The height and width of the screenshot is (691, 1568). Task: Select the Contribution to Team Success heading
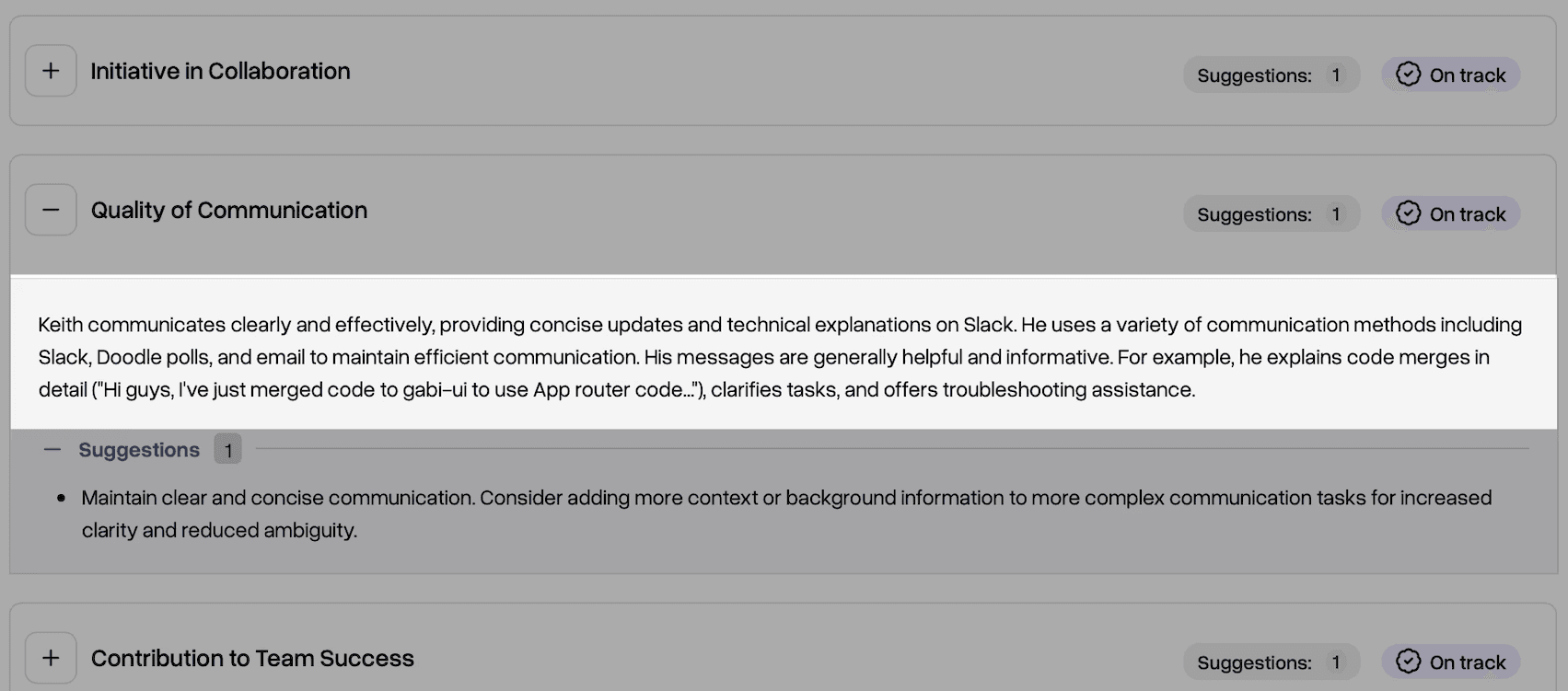tap(252, 658)
